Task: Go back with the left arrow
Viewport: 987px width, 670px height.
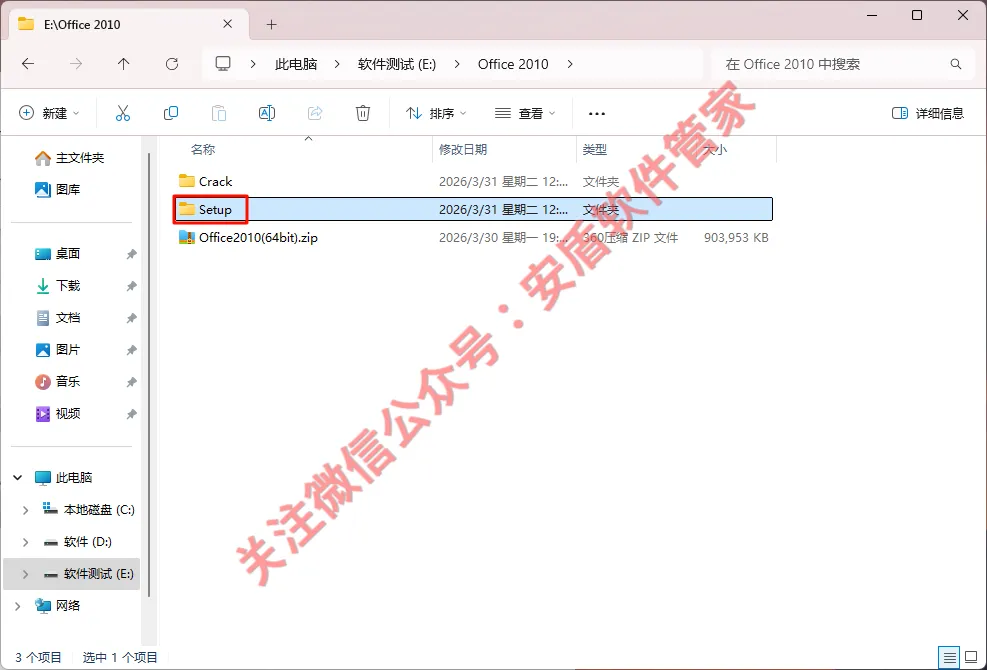Action: 28,64
